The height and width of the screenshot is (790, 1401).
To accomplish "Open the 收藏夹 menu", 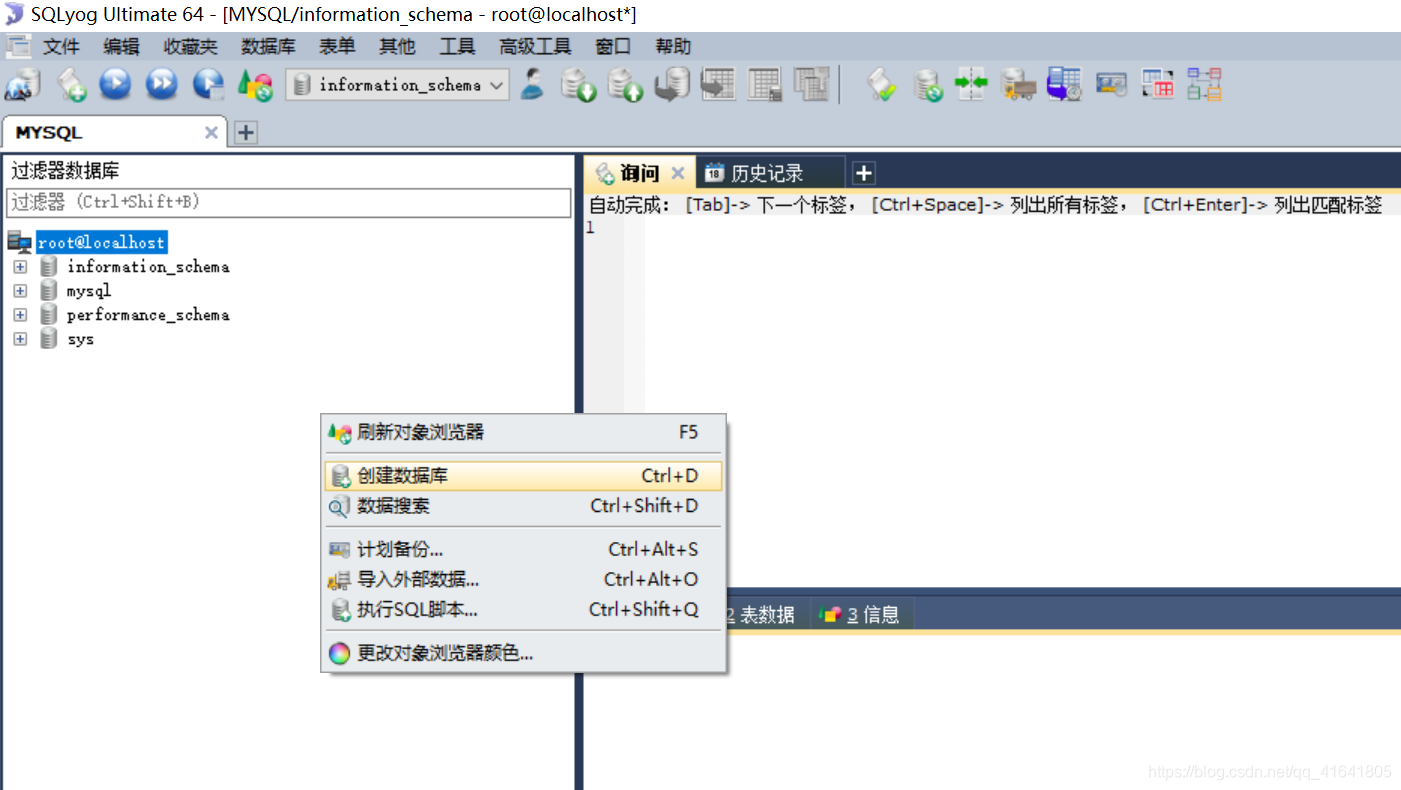I will tap(190, 46).
